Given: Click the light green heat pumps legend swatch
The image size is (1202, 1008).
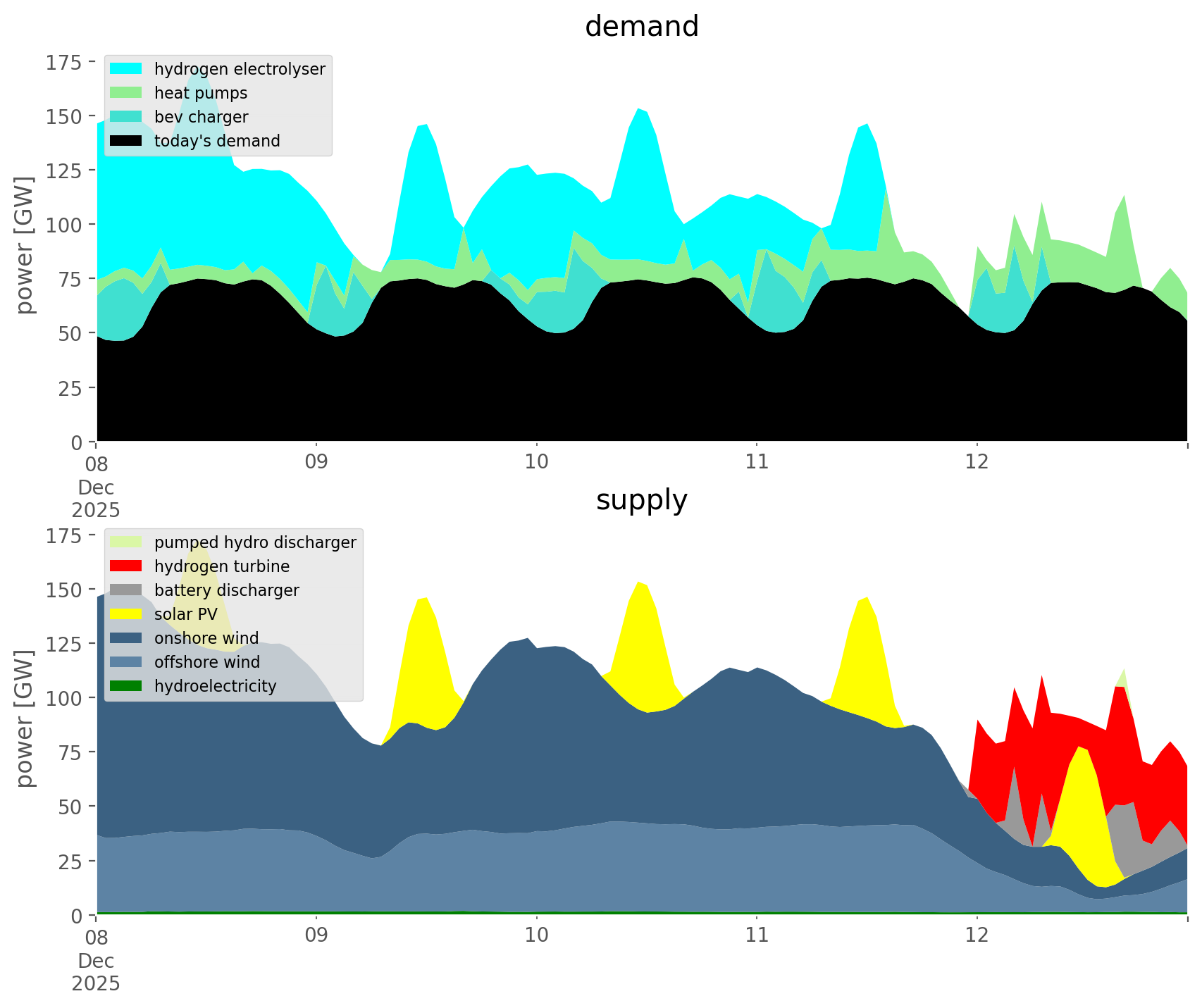Looking at the screenshot, I should [x=126, y=93].
